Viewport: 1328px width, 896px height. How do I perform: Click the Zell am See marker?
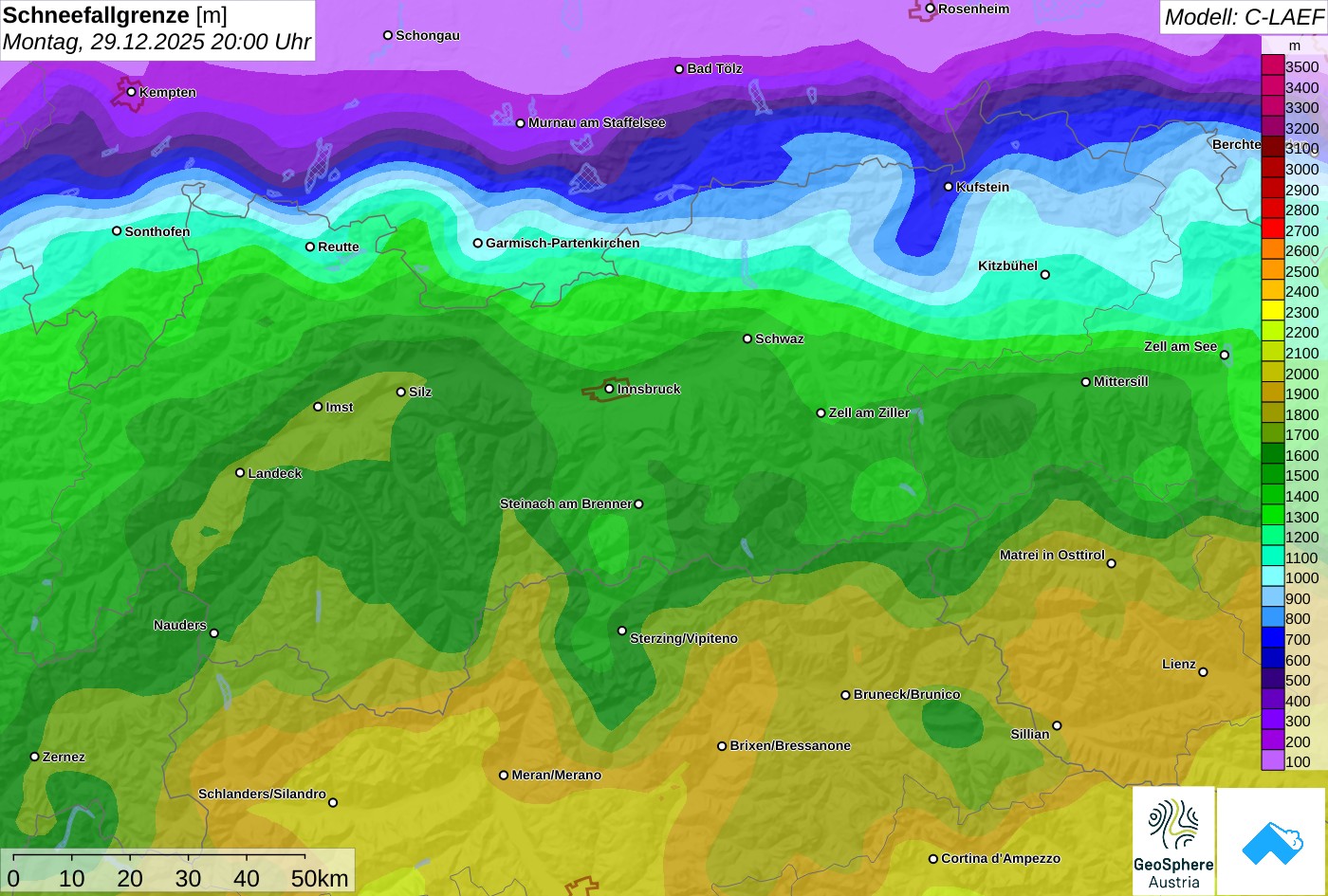(x=1225, y=355)
